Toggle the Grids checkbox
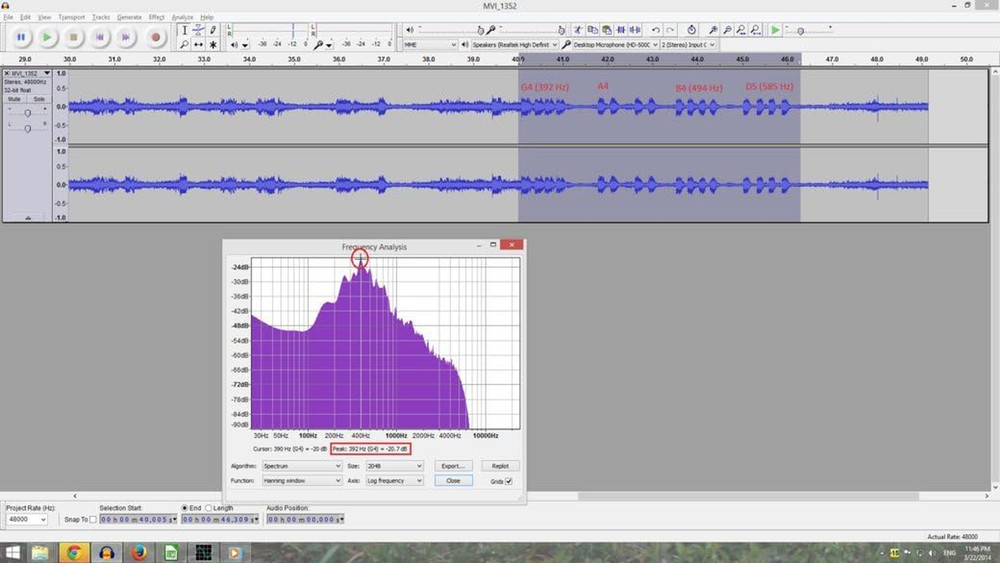This screenshot has height=563, width=1000. point(509,481)
